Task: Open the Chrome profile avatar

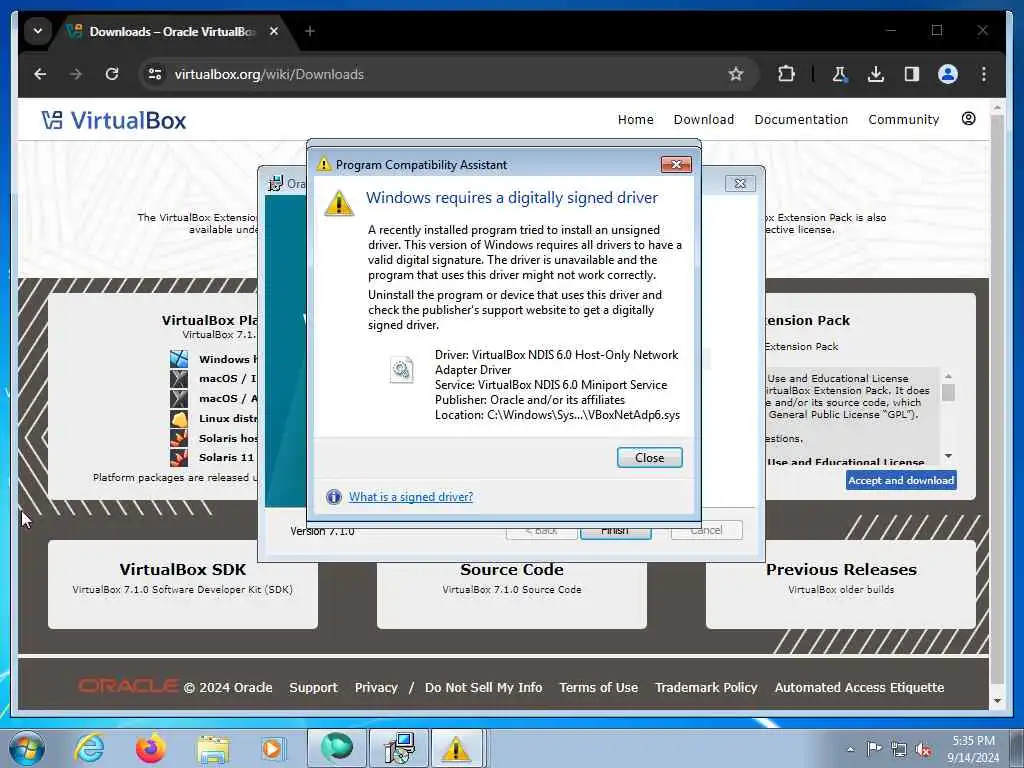Action: pos(948,74)
